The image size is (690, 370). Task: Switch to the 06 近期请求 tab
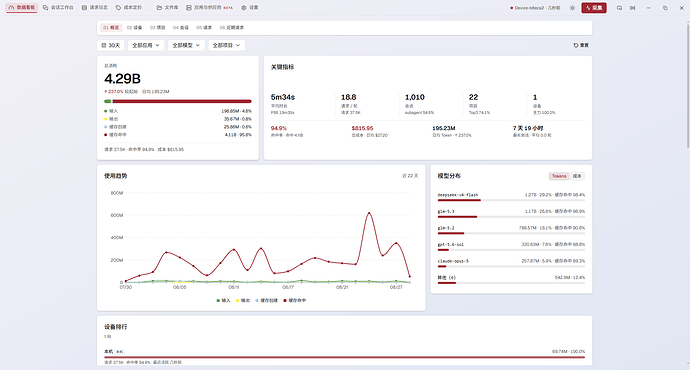(x=231, y=28)
